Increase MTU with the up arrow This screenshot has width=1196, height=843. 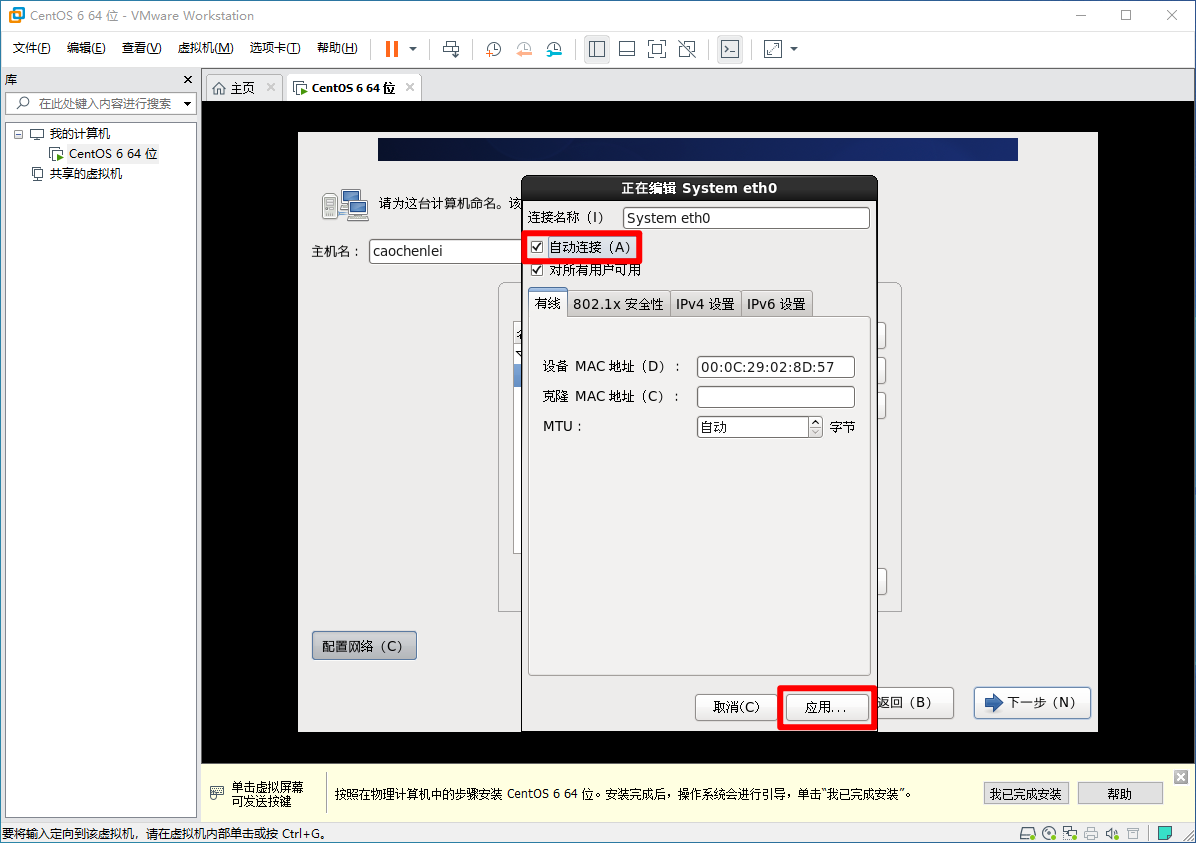(x=815, y=421)
